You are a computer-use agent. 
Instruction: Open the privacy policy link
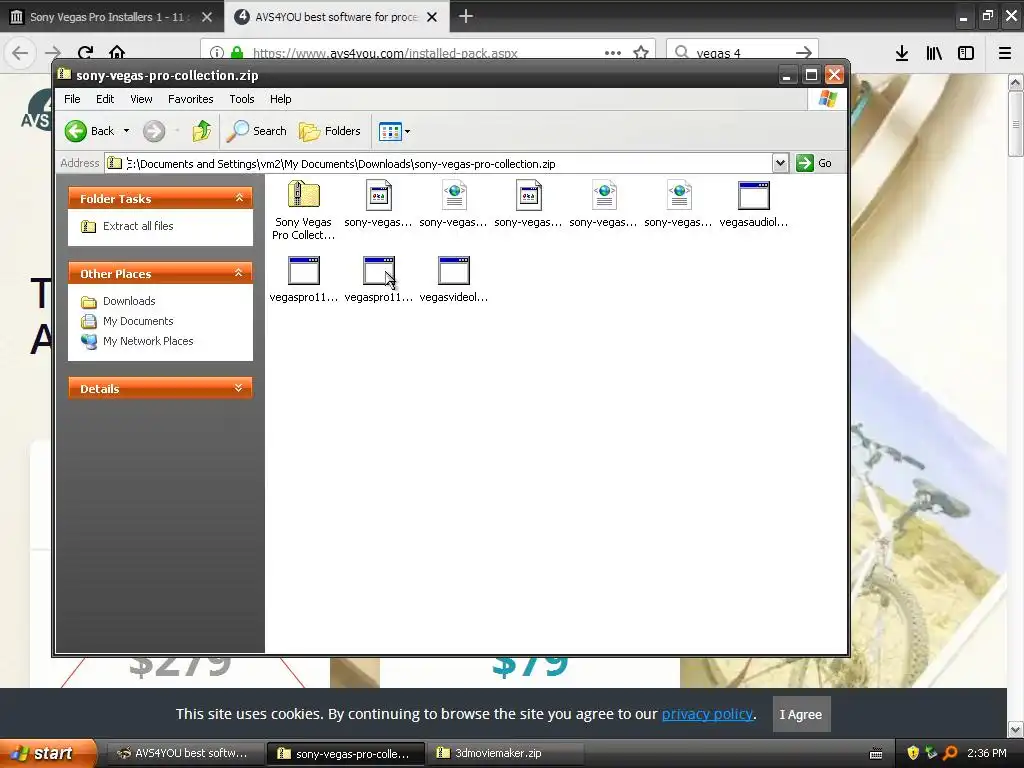(707, 714)
